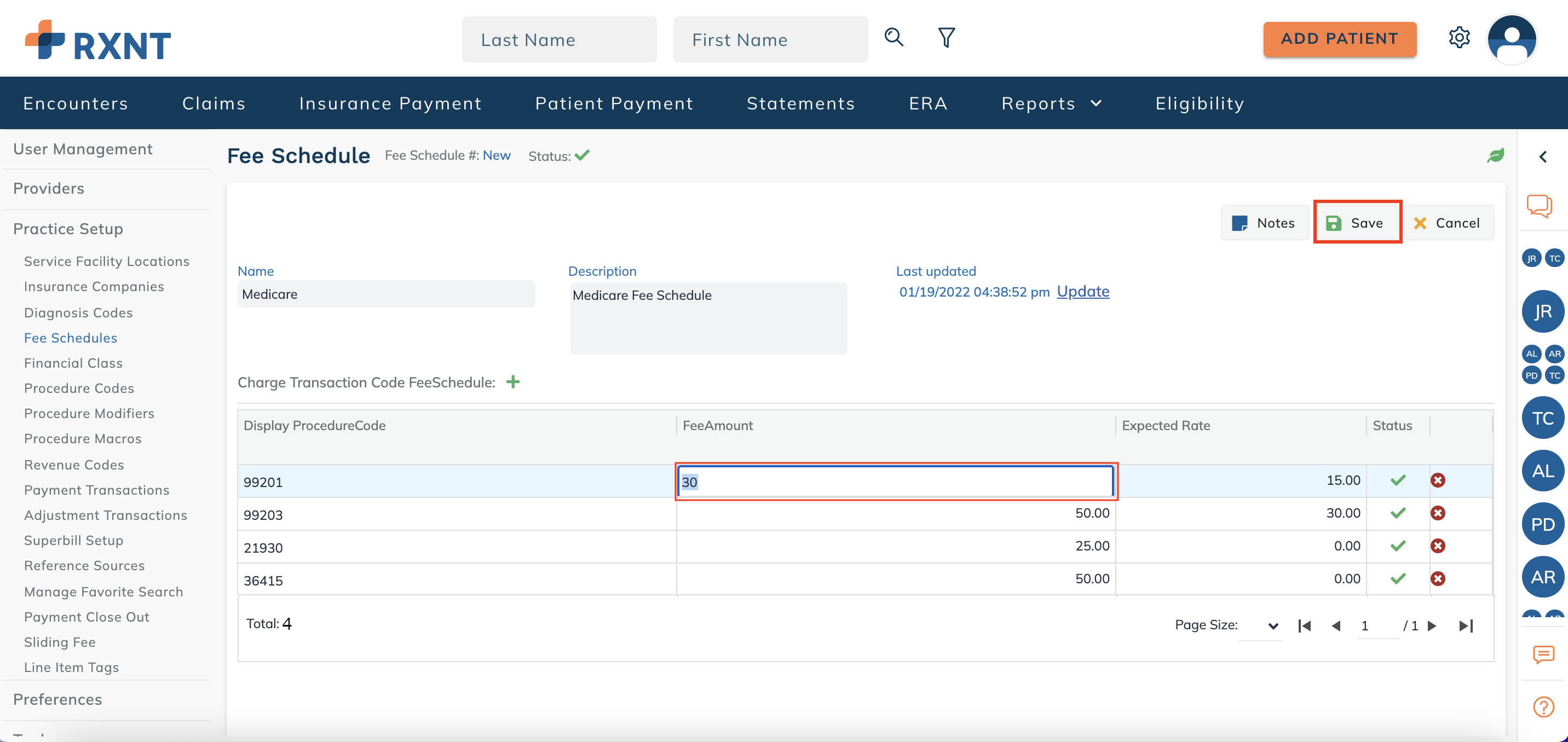
Task: Open the Statements tab
Action: (800, 103)
